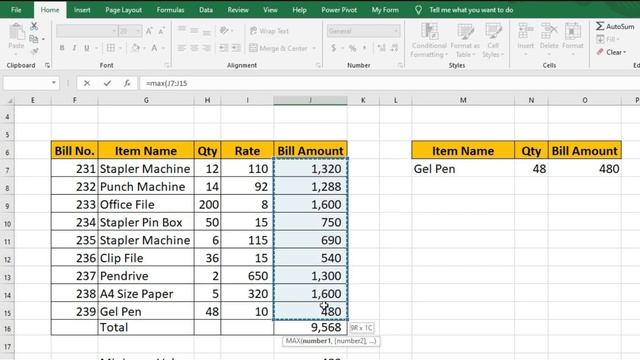The height and width of the screenshot is (360, 640).
Task: Click the Office File cell
Action: [x=146, y=204]
